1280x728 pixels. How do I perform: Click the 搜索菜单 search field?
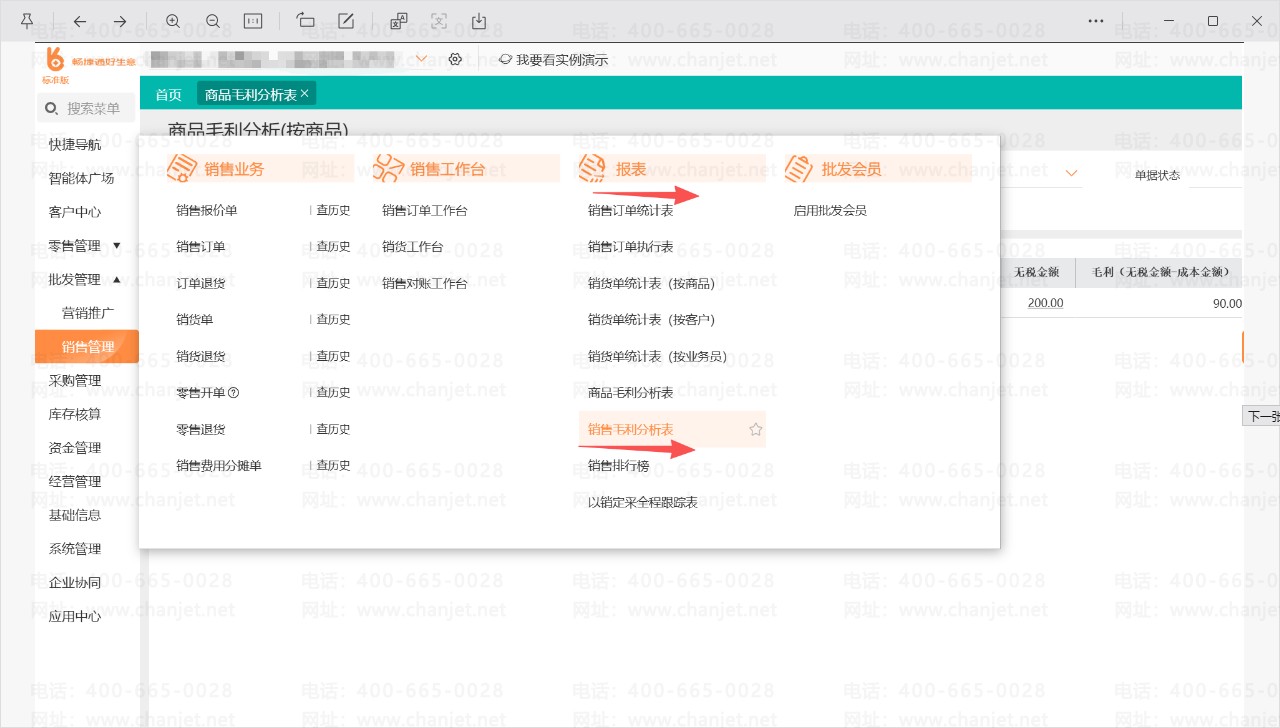point(86,108)
